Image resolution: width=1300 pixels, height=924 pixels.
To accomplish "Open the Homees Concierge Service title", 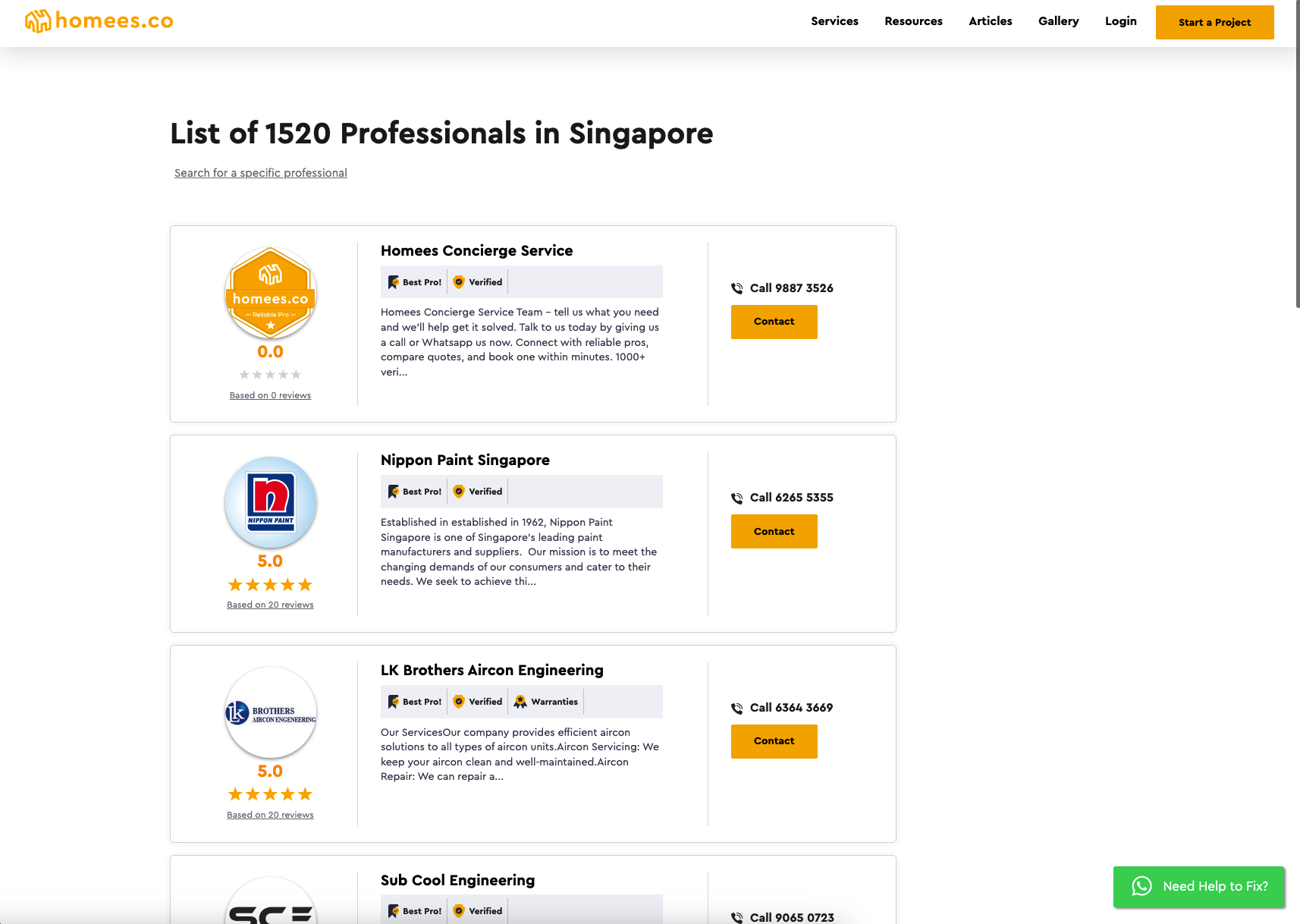I will point(476,250).
